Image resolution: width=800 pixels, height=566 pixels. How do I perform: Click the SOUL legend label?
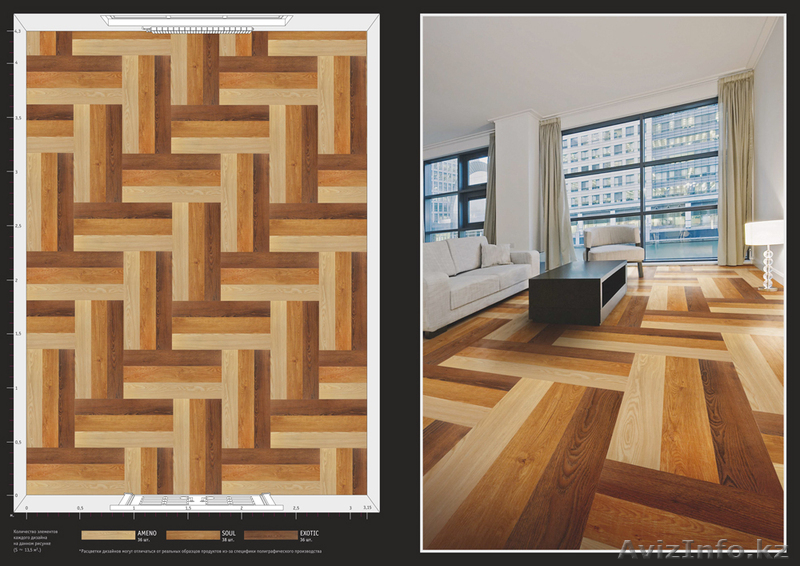pyautogui.click(x=227, y=534)
